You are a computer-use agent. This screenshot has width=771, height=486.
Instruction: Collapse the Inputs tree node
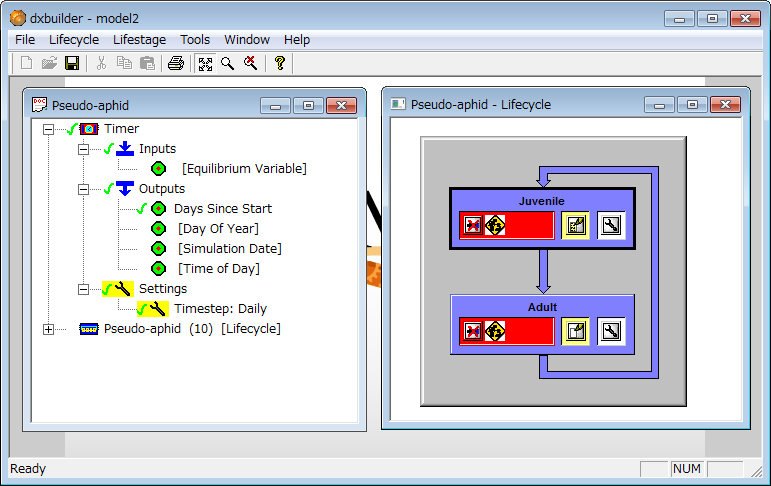[x=83, y=149]
